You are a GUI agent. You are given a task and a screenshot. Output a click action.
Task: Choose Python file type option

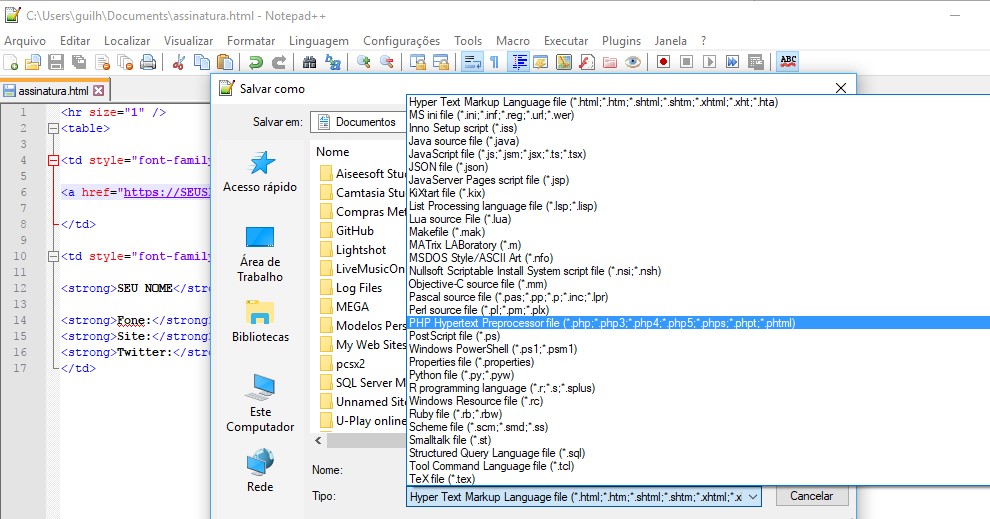[x=698, y=375]
